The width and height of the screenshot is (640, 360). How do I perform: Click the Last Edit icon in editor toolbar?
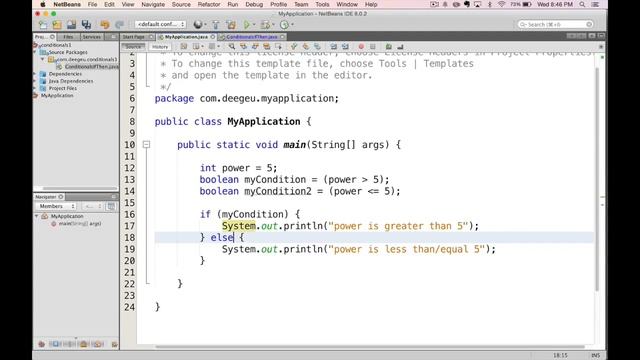(184, 47)
